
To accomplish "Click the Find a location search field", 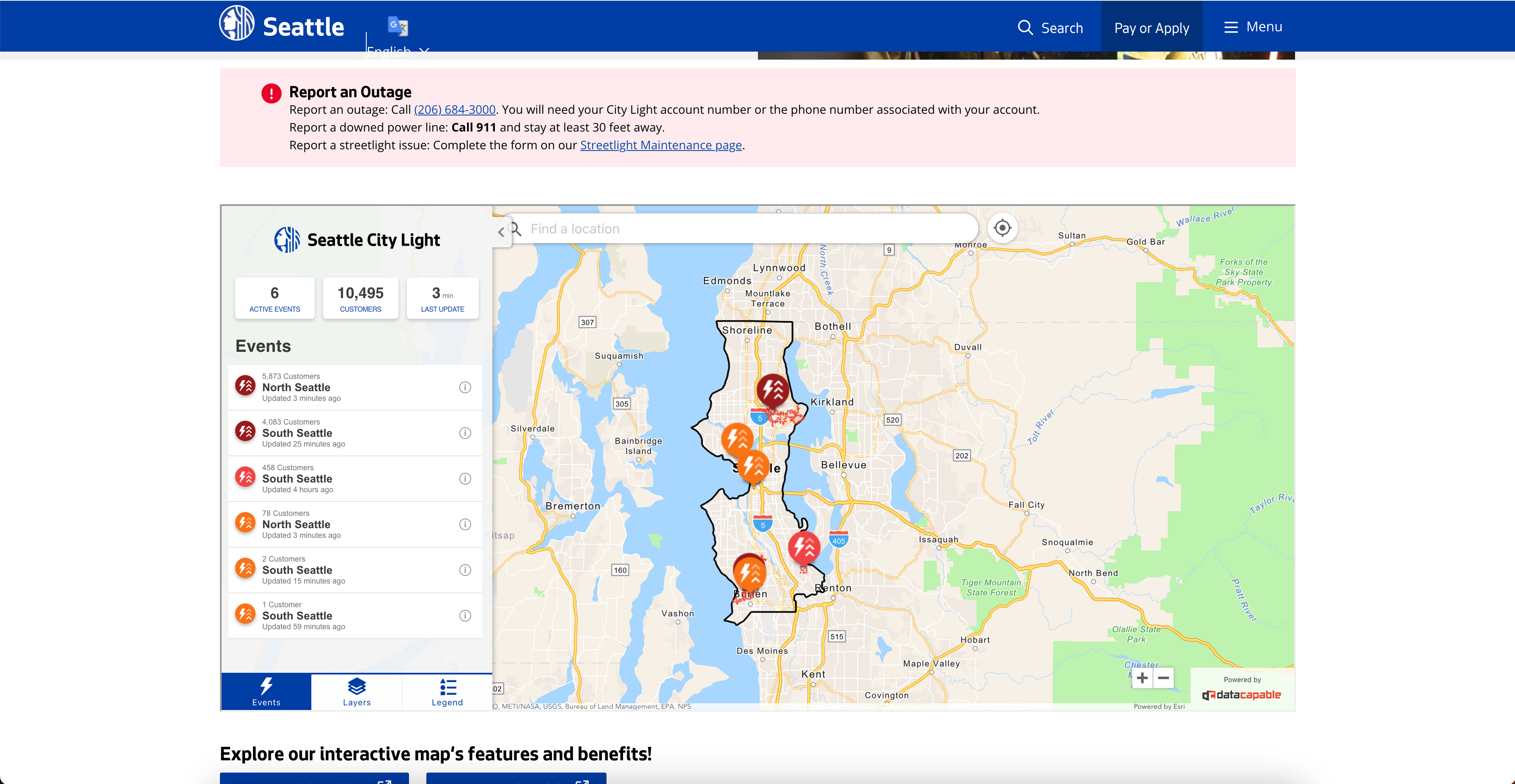I will (741, 229).
